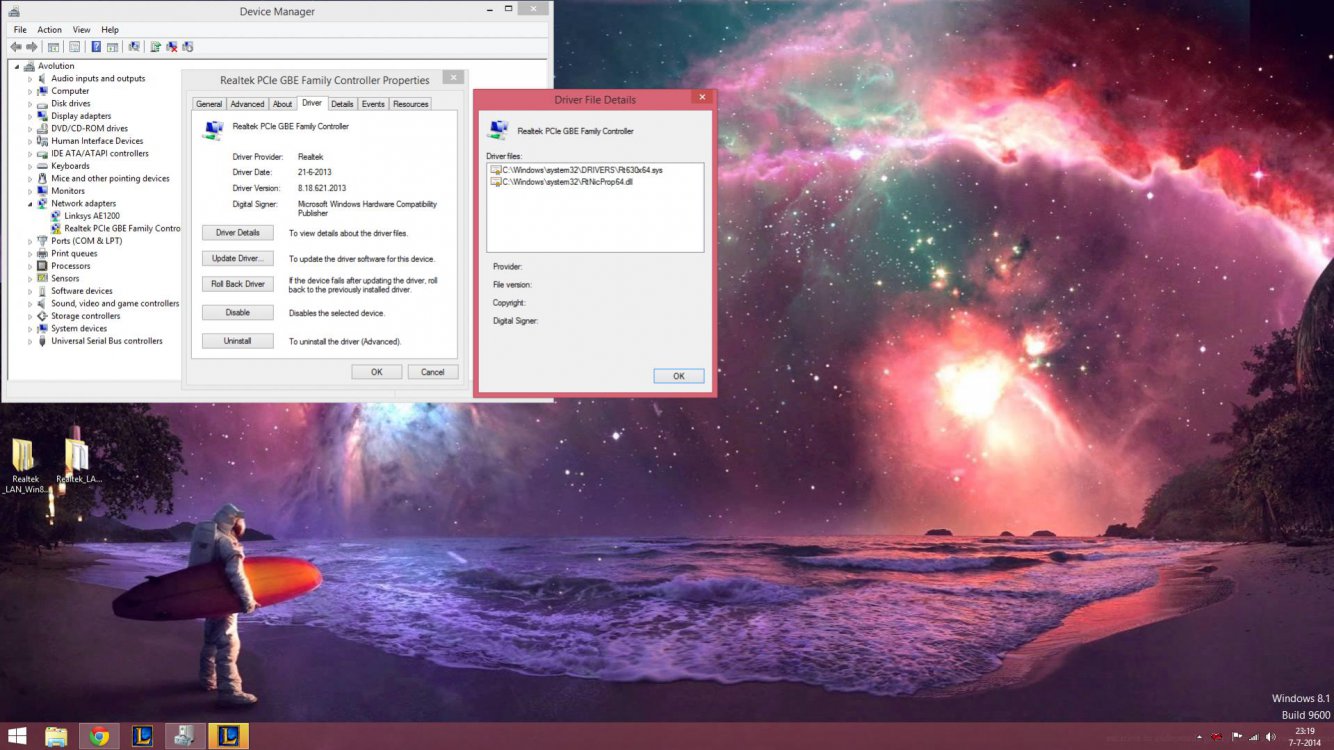This screenshot has width=1334, height=750.
Task: Collapse the Network adapters node
Action: coord(30,204)
